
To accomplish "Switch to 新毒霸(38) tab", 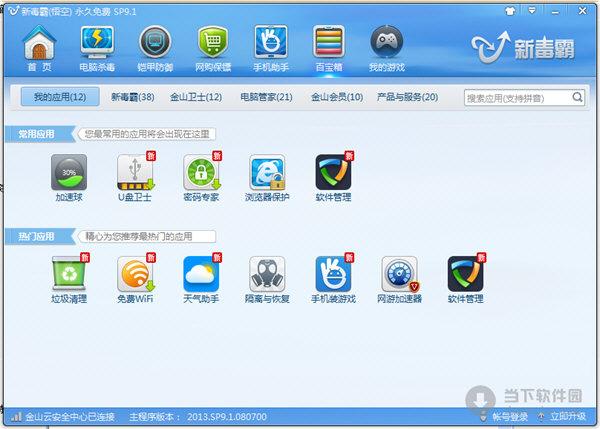I will (x=133, y=97).
